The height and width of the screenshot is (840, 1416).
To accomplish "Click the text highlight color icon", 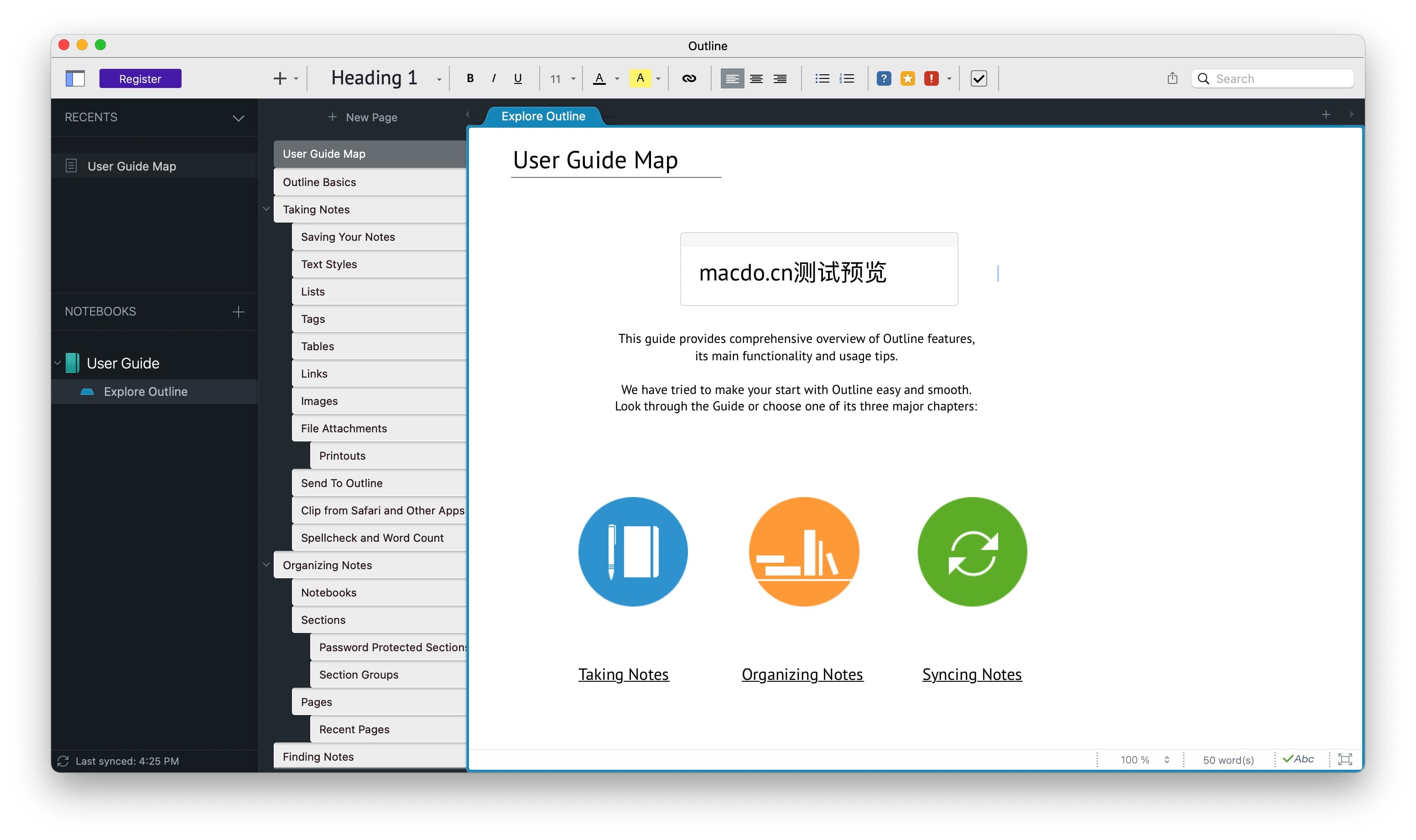I will point(640,78).
